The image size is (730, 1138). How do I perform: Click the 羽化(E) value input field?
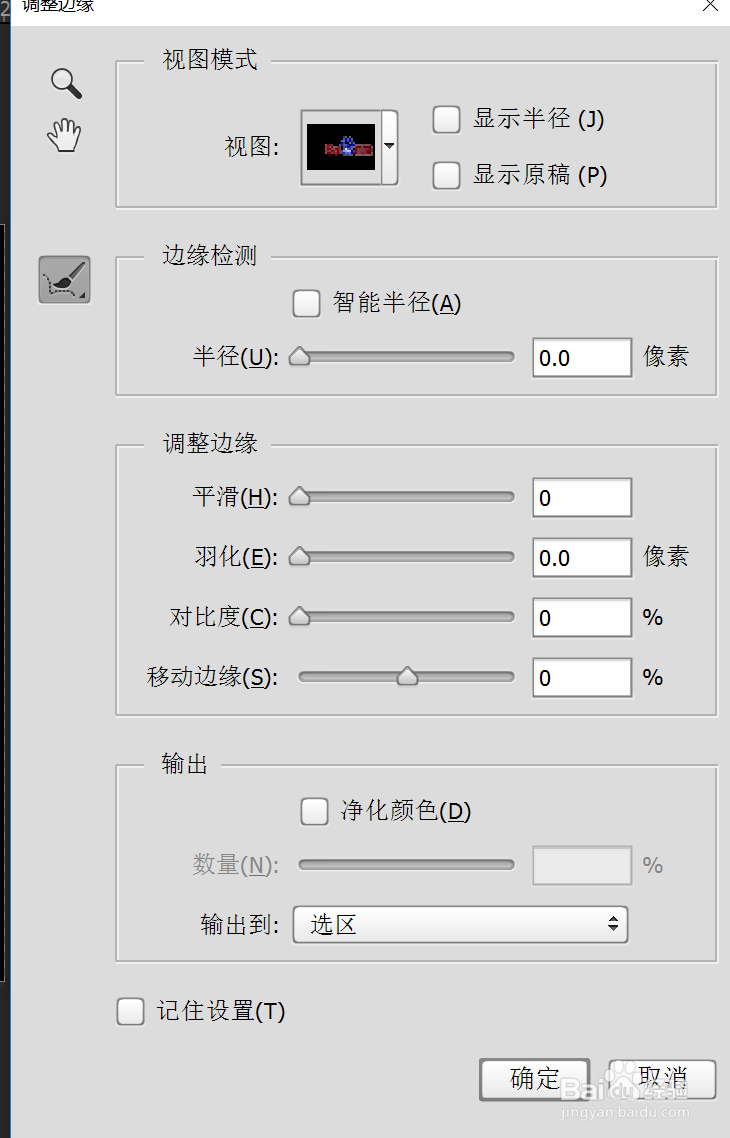(x=582, y=557)
